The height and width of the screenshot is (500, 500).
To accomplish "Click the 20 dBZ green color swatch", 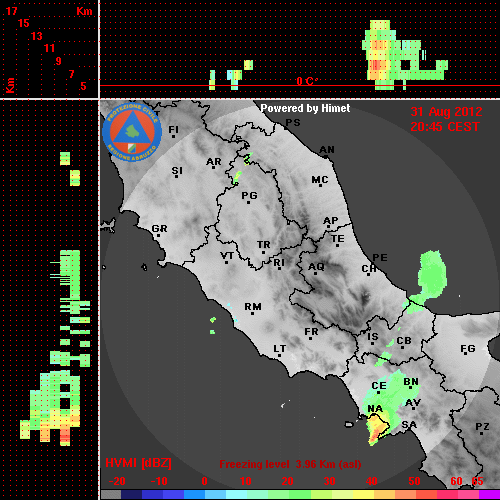I will 279,495.
